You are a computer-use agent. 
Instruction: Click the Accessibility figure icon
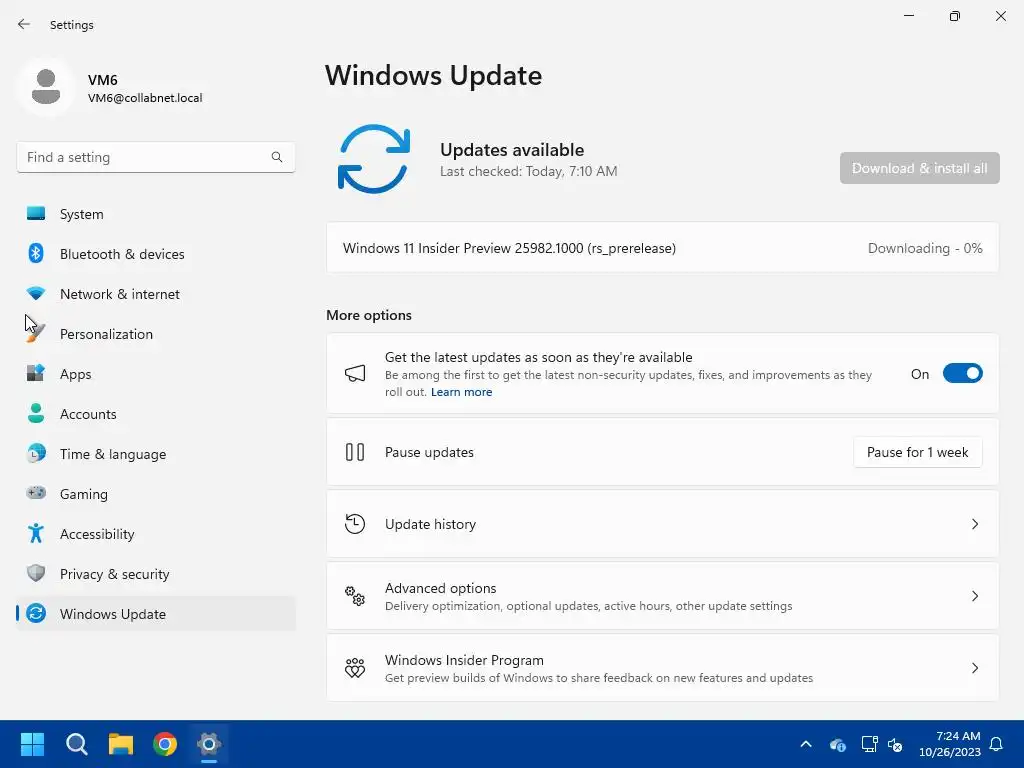pos(36,534)
